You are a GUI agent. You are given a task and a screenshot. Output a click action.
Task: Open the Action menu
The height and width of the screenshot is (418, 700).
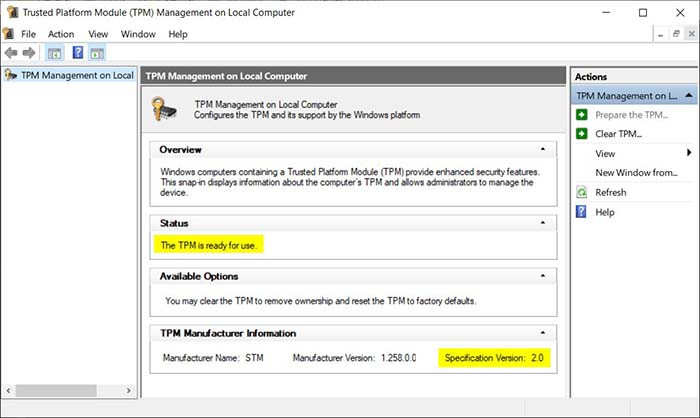(x=61, y=34)
